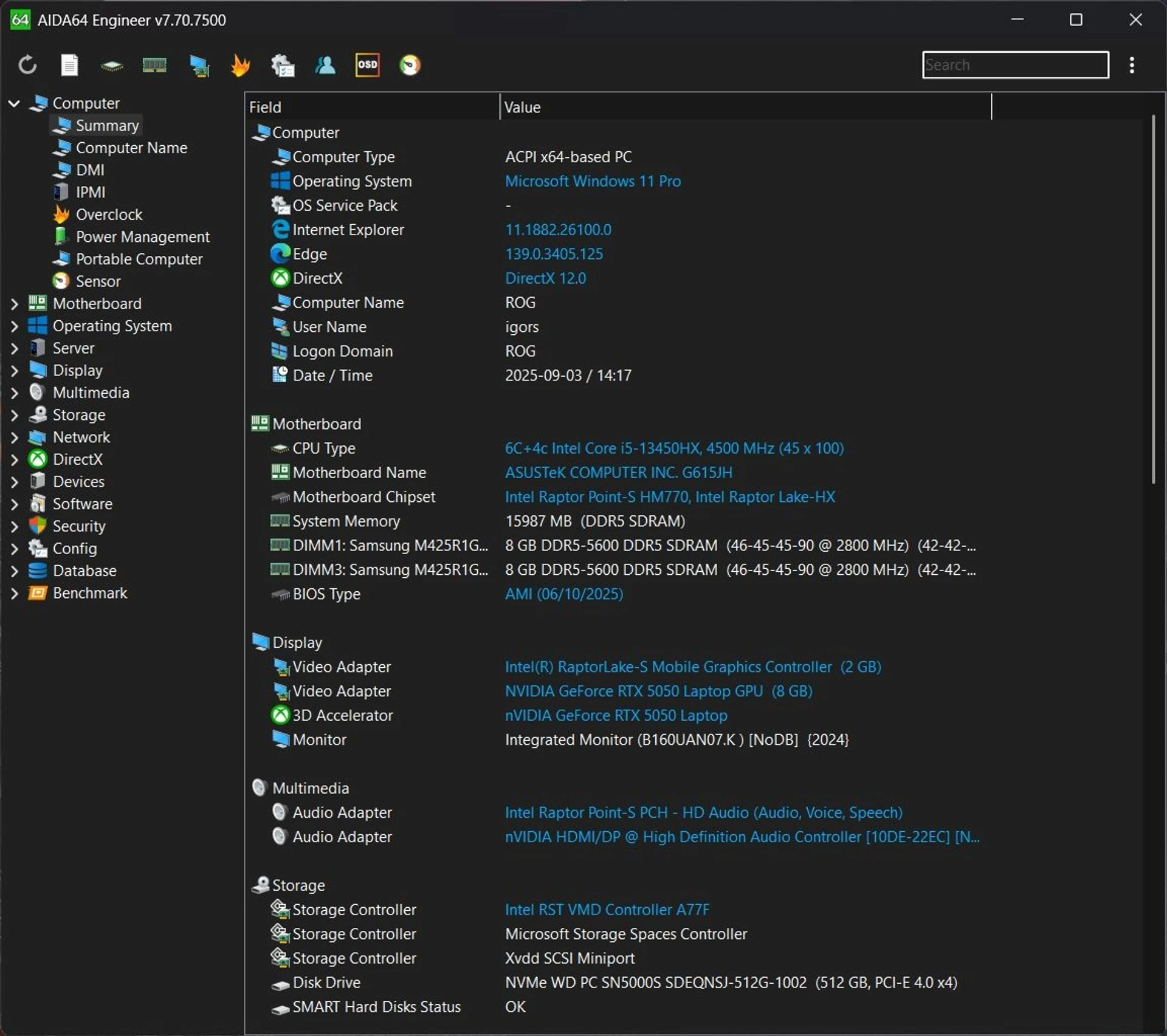The width and height of the screenshot is (1167, 1036).
Task: Click the vertical scrollbar thumb
Action: coord(1152,300)
